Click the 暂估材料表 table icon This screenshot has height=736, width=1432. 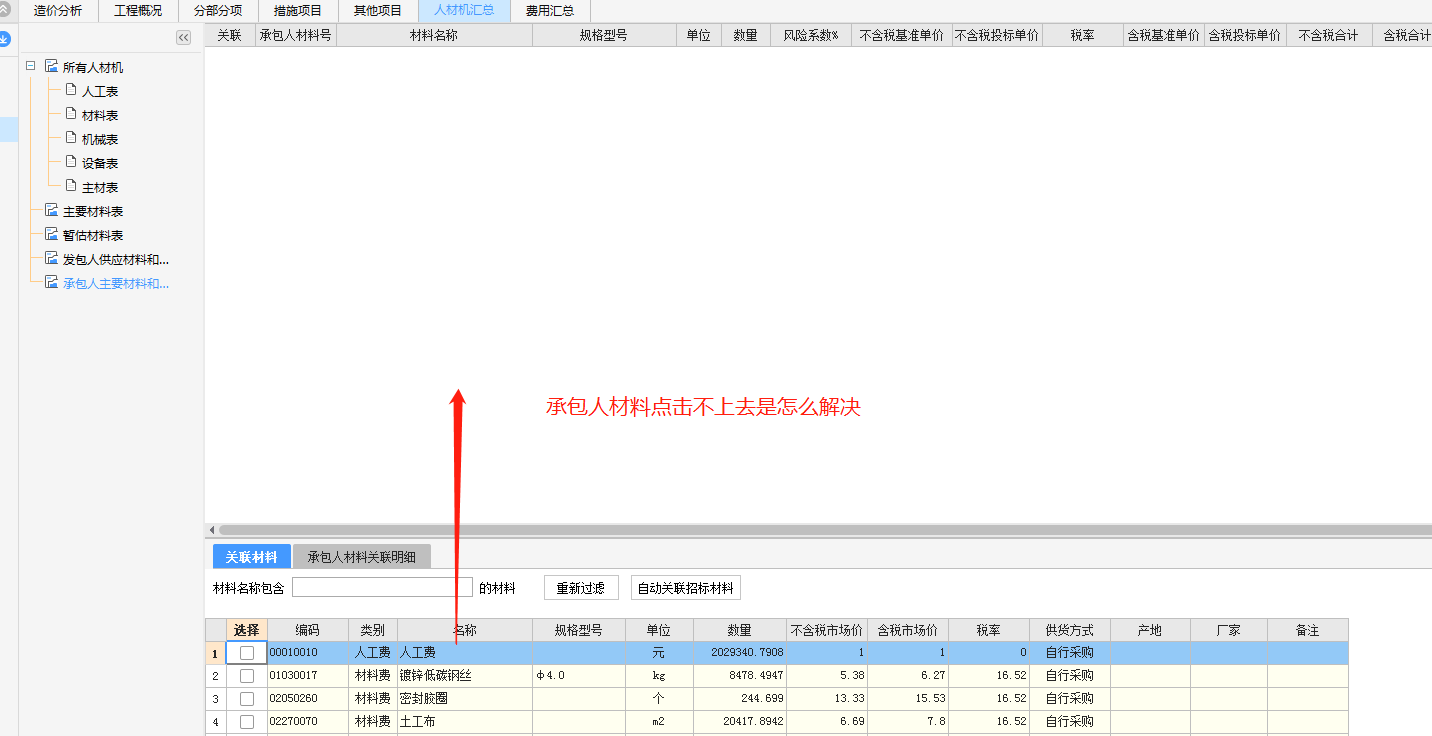point(51,235)
